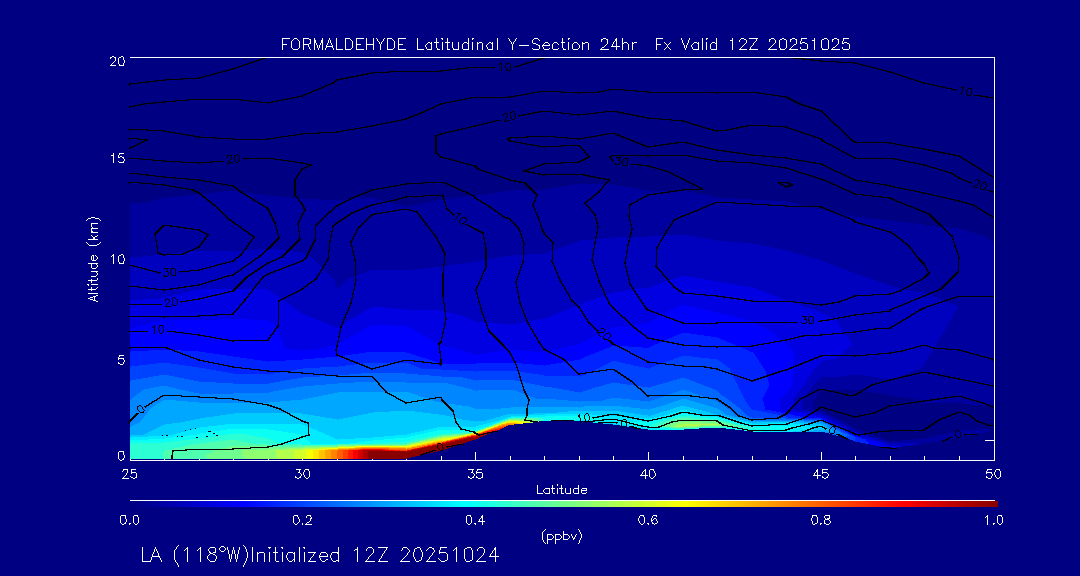The height and width of the screenshot is (576, 1080).
Task: Click the "Latitude" horizontal axis label
Action: (x=561, y=490)
